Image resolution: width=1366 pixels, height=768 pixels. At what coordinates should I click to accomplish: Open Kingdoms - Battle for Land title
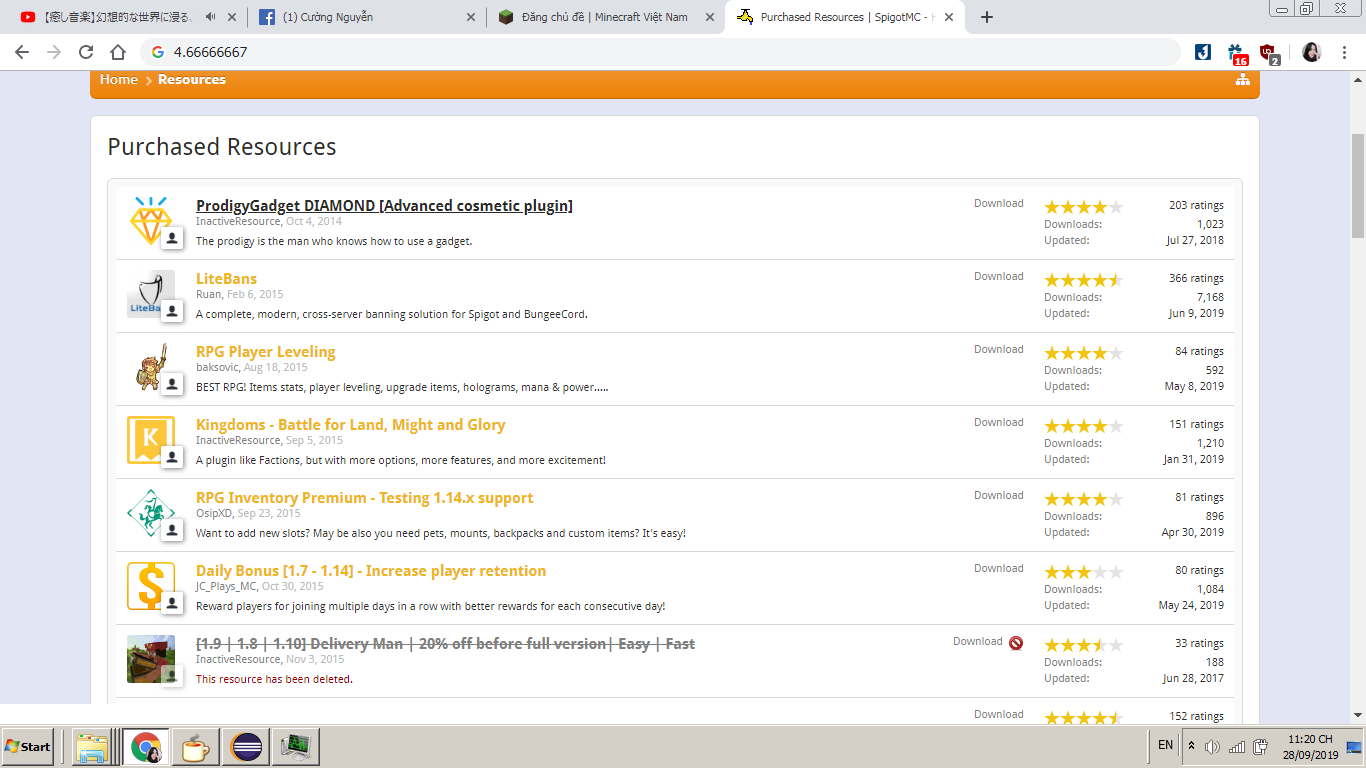[351, 425]
